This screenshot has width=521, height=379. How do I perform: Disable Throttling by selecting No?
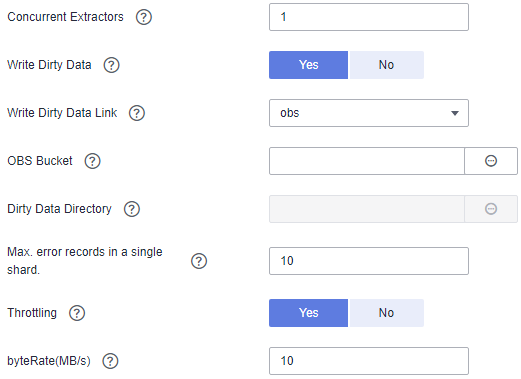[x=386, y=313]
